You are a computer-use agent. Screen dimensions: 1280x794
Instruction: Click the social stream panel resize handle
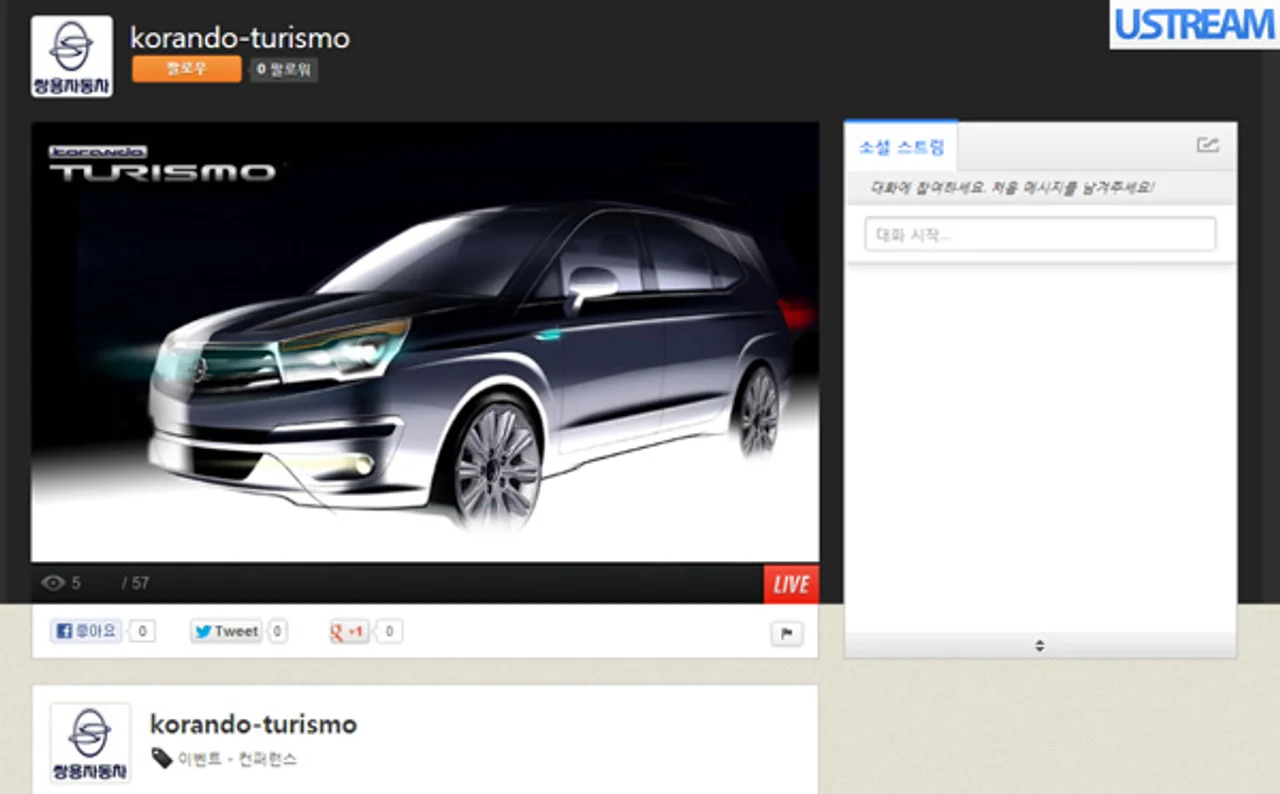[x=1040, y=646]
